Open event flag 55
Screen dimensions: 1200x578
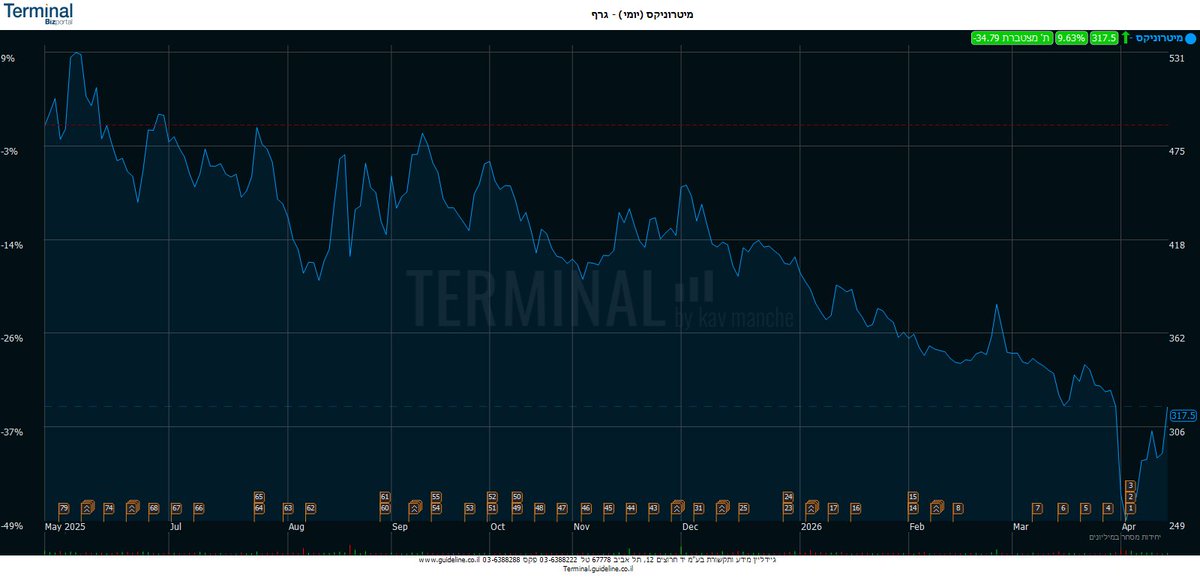tap(436, 497)
